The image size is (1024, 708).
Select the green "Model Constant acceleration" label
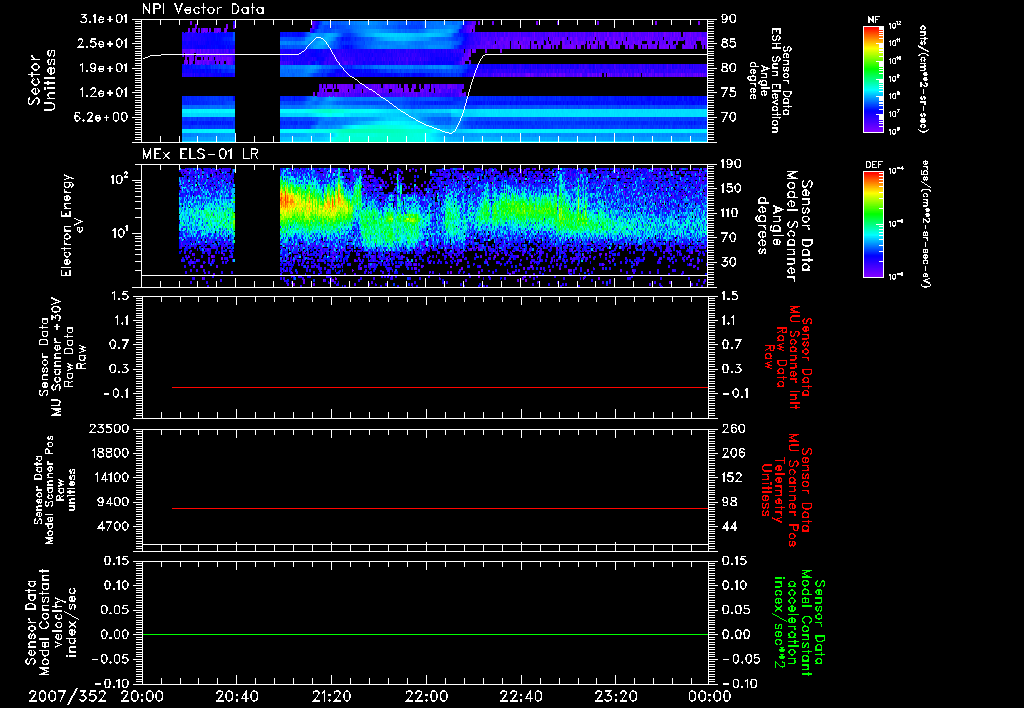(799, 623)
